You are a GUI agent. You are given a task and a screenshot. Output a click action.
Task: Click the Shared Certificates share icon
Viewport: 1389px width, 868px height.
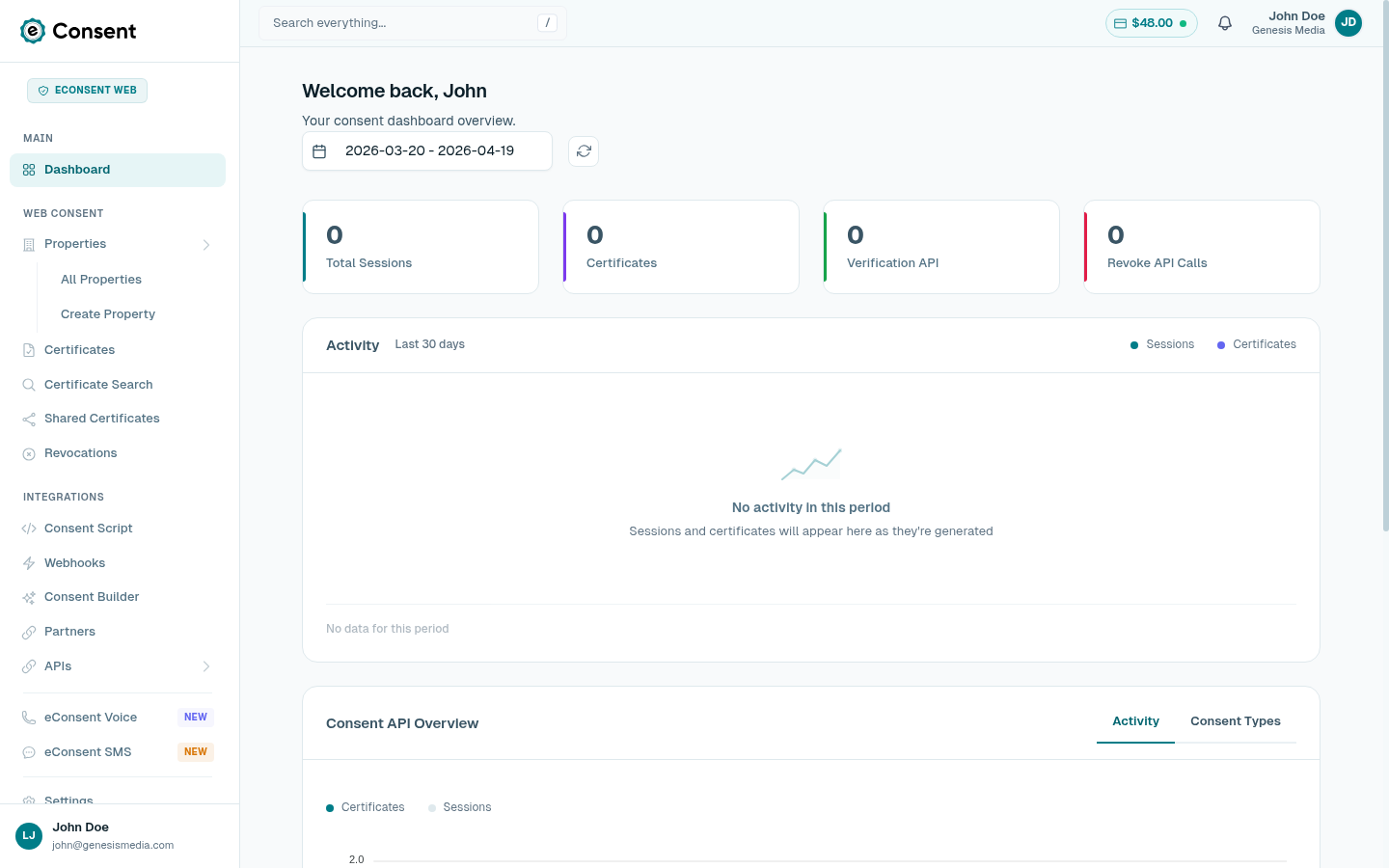pyautogui.click(x=29, y=420)
